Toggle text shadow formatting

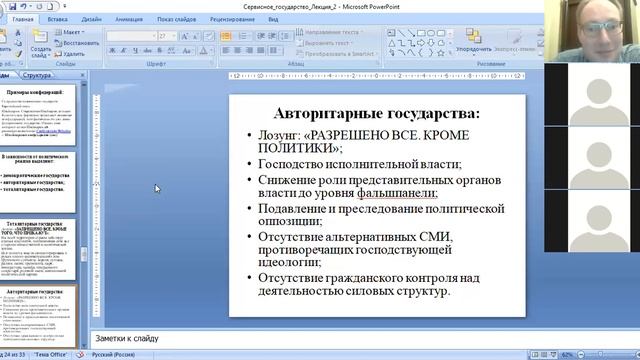point(160,51)
